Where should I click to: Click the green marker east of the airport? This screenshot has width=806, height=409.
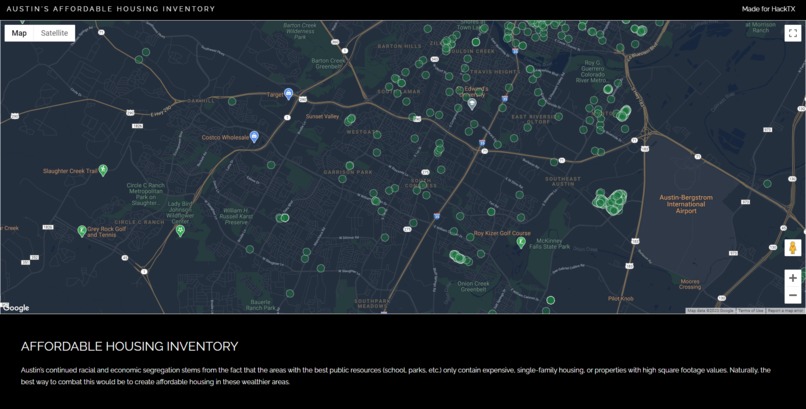[767, 183]
